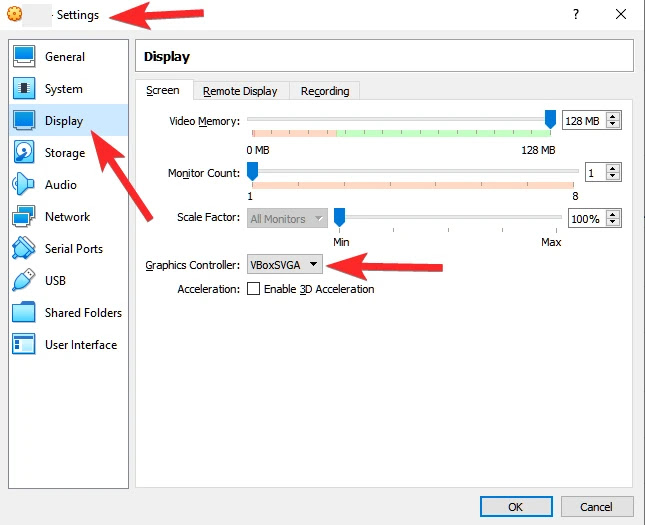Select Audio category label
Screen dimensions: 645x525
point(61,185)
